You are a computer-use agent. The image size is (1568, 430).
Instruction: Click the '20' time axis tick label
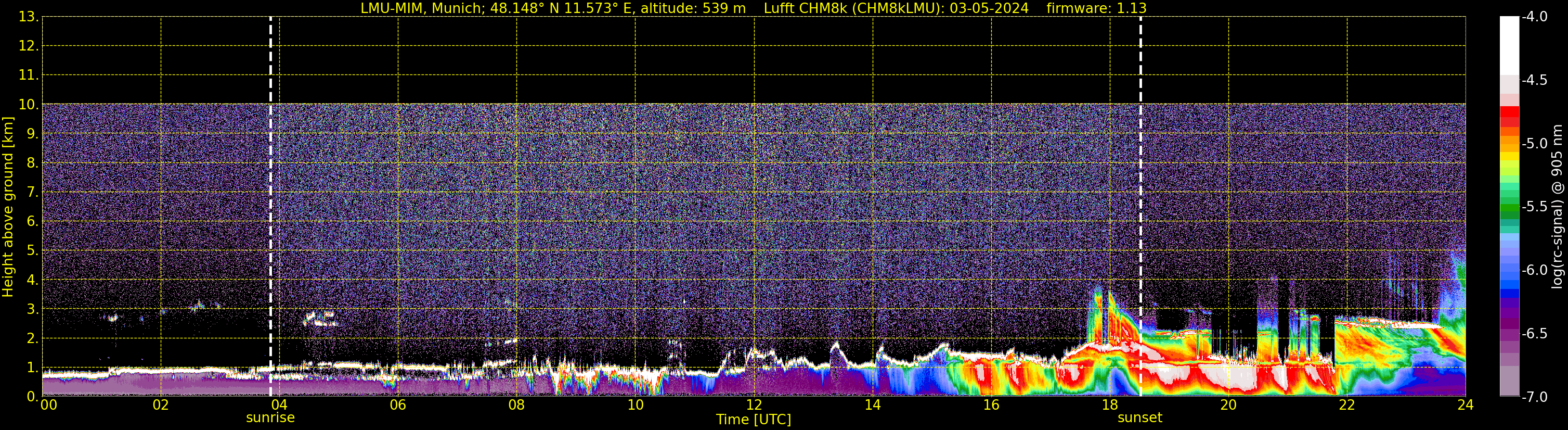pos(1228,405)
